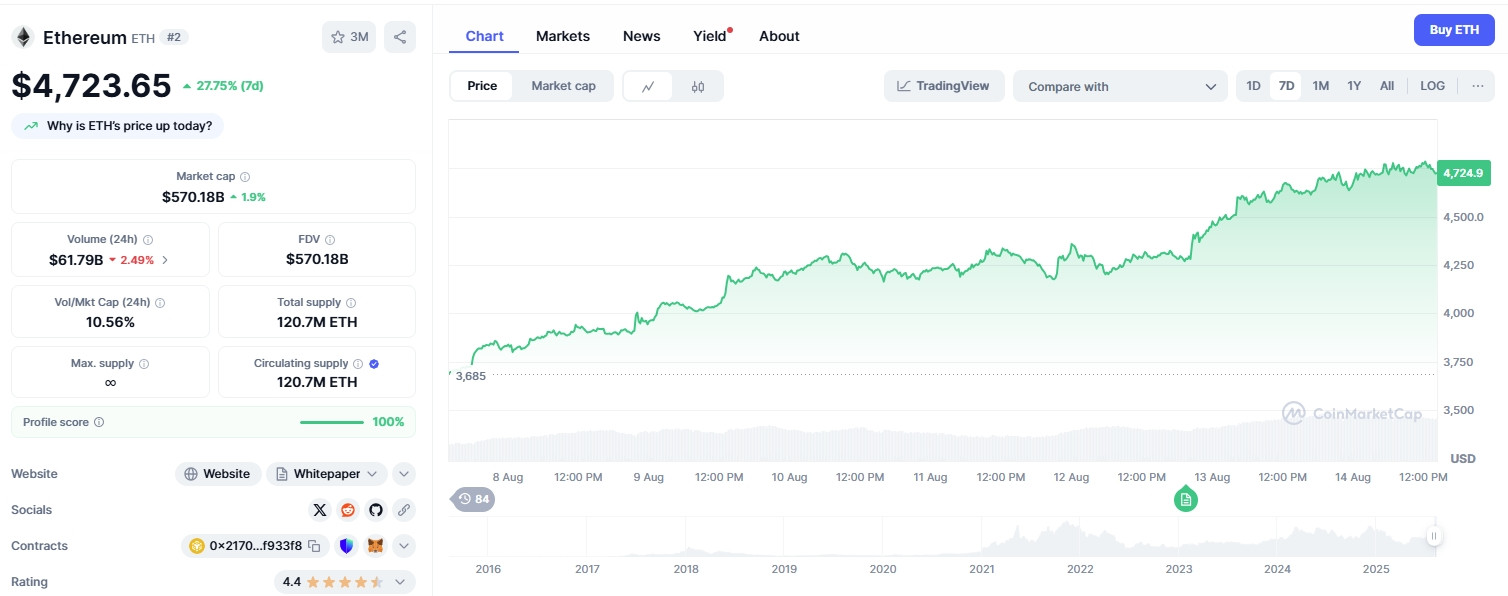1508x596 pixels.
Task: Switch to the candlestick chart icon
Action: (698, 86)
